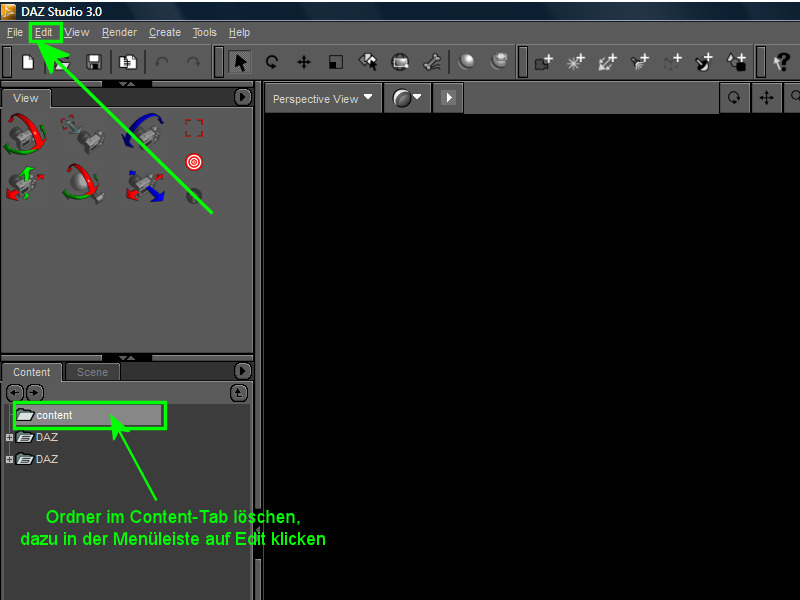Viewport: 800px width, 600px height.
Task: Click the pan four-arrow icon at the viewport's top right
Action: pyautogui.click(x=766, y=97)
